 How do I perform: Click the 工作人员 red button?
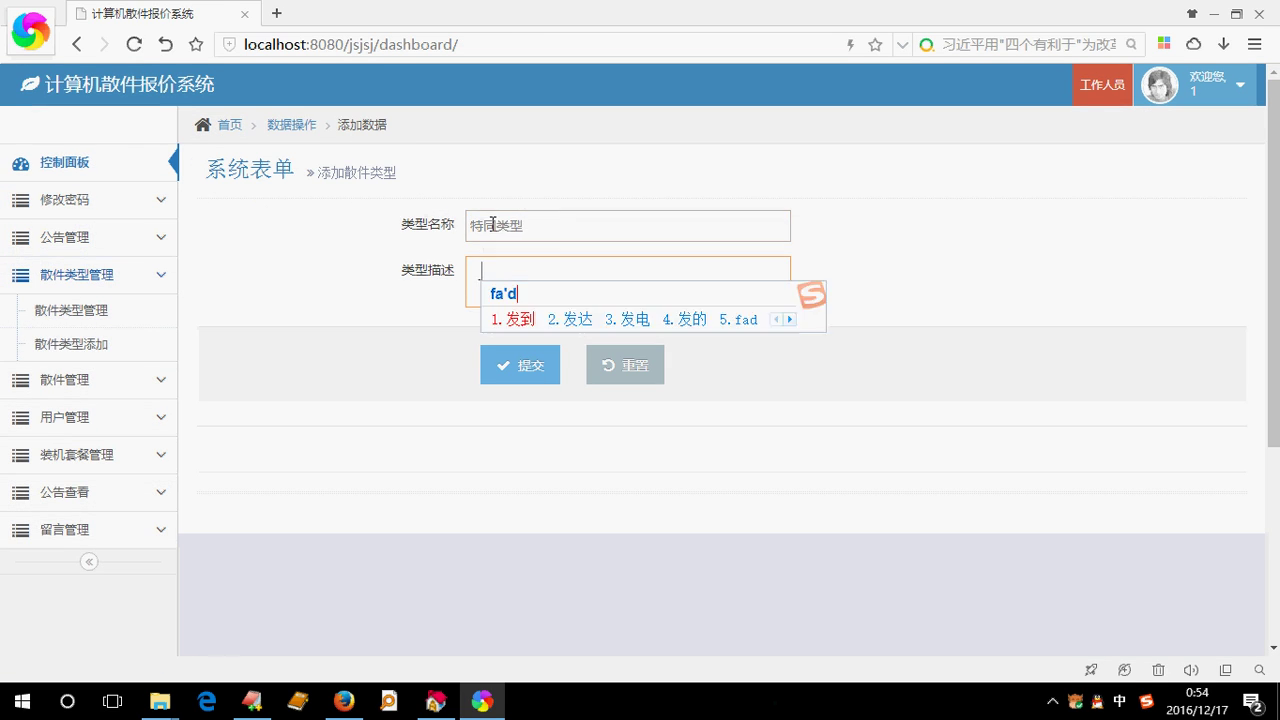(1102, 85)
